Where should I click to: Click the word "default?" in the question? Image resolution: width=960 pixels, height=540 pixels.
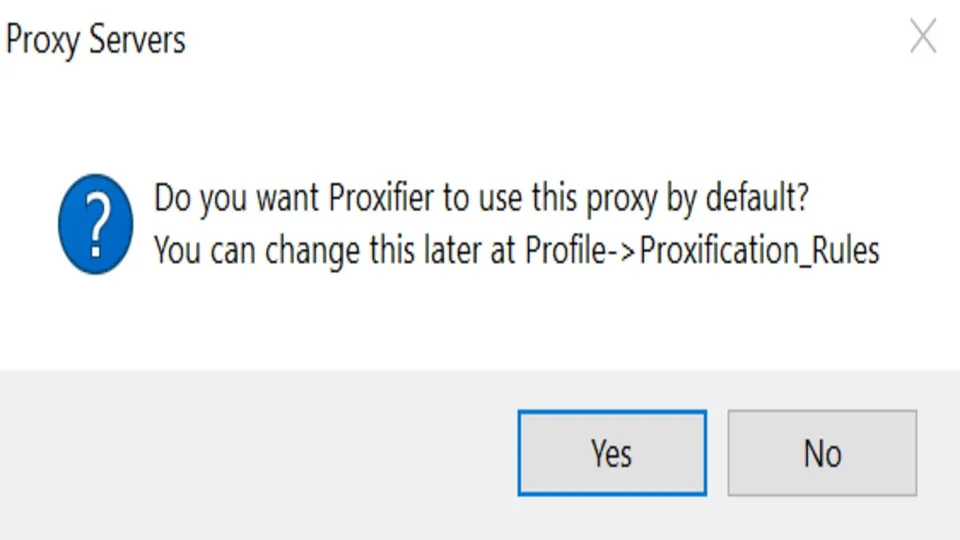(x=756, y=198)
